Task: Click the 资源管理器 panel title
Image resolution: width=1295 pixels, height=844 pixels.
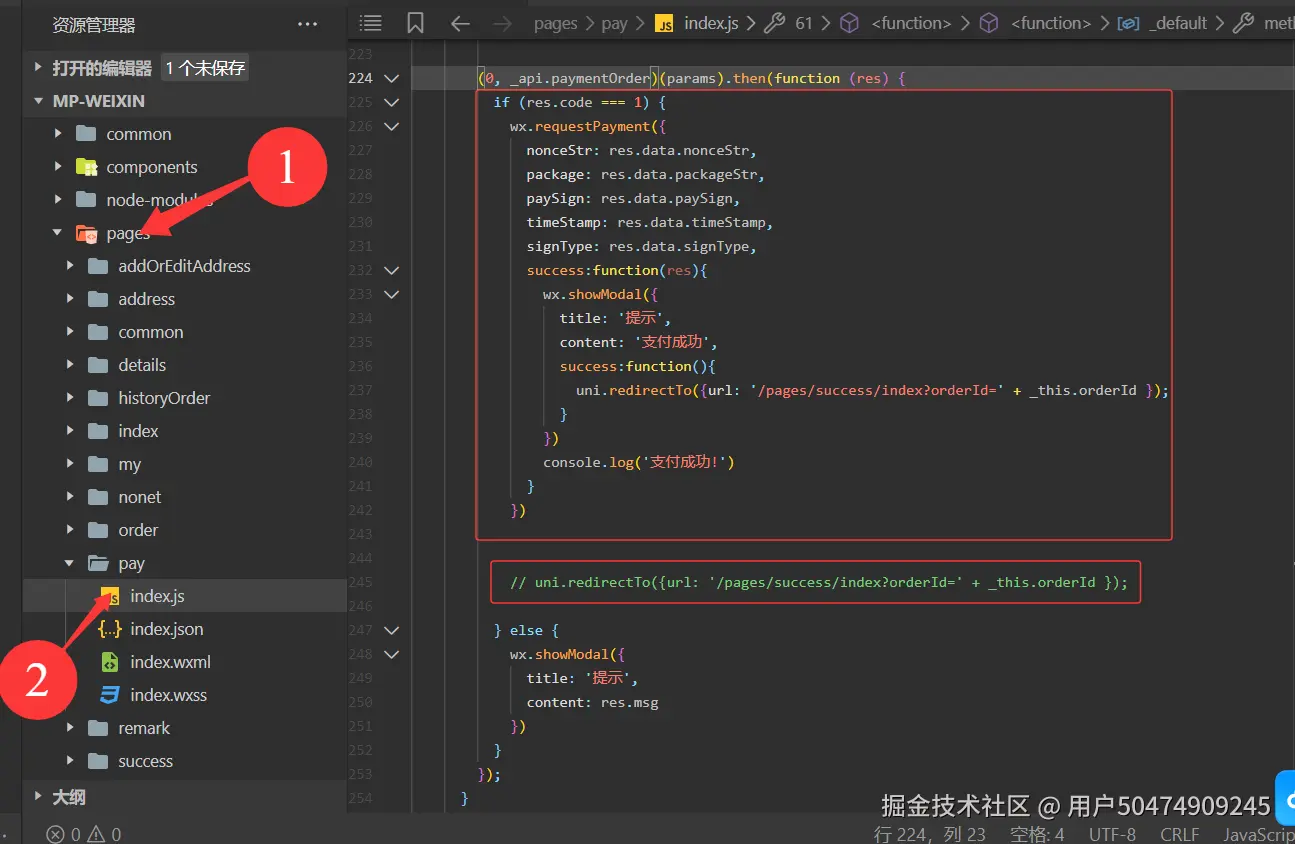Action: (94, 25)
